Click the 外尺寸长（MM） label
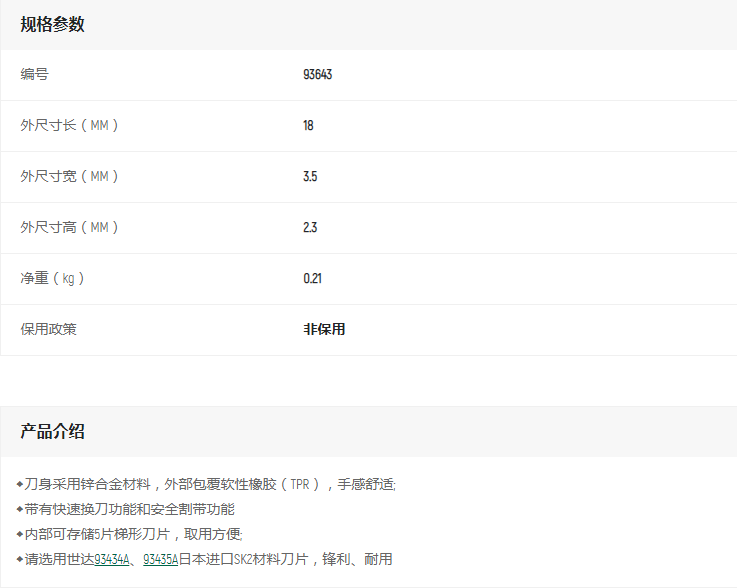This screenshot has height=588, width=737. pos(69,125)
